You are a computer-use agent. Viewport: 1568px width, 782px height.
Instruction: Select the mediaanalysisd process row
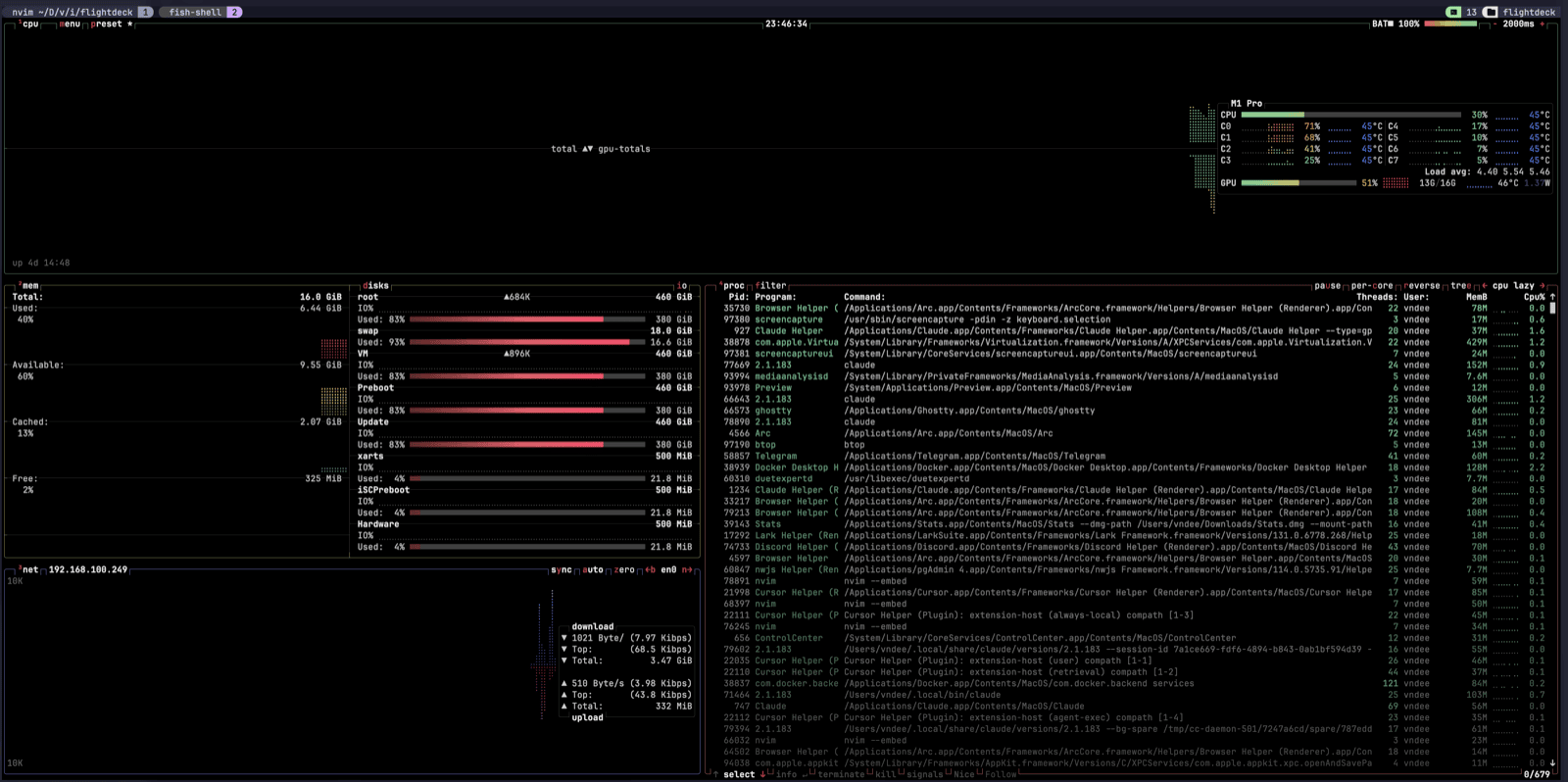pos(1134,376)
